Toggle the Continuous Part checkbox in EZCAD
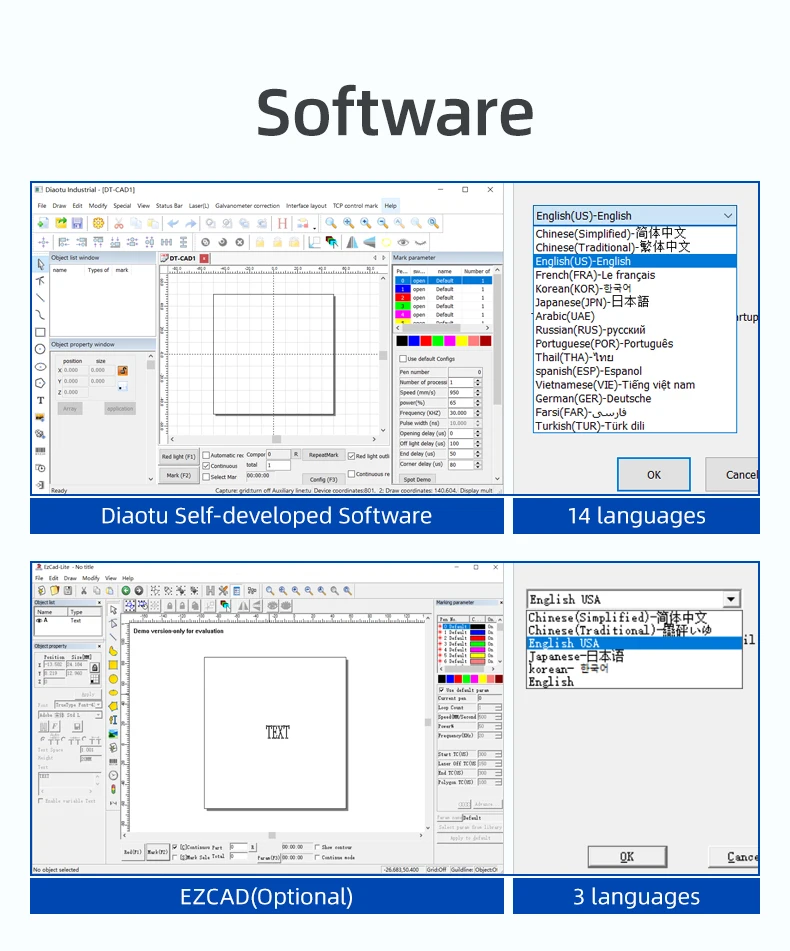Viewport: 790px width, 951px height. pyautogui.click(x=175, y=847)
